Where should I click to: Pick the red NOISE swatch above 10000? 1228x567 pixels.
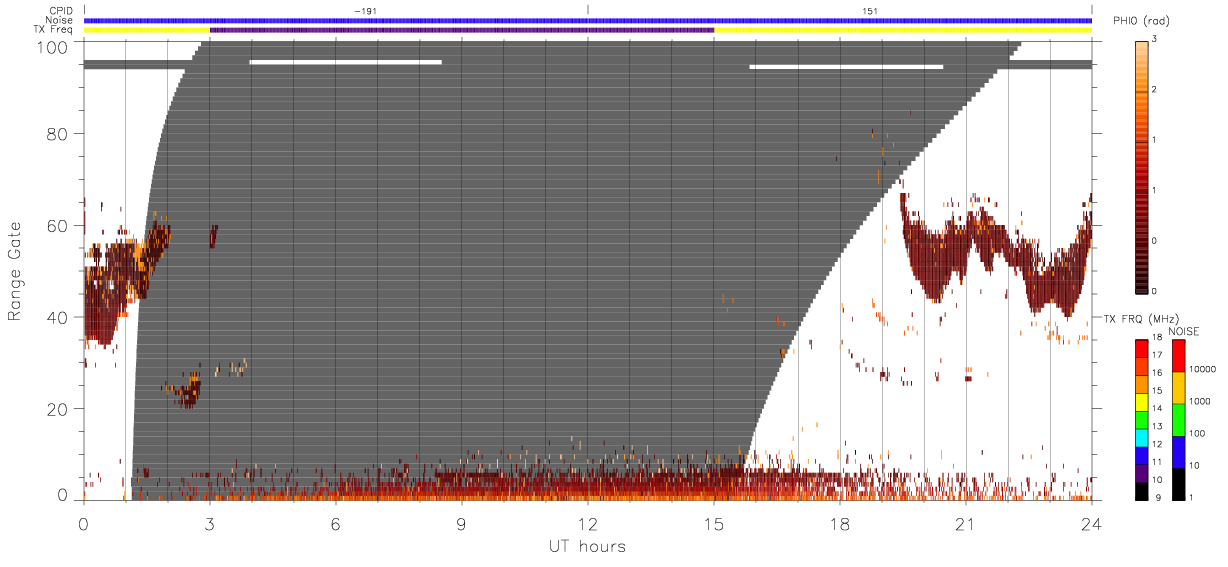(1178, 355)
